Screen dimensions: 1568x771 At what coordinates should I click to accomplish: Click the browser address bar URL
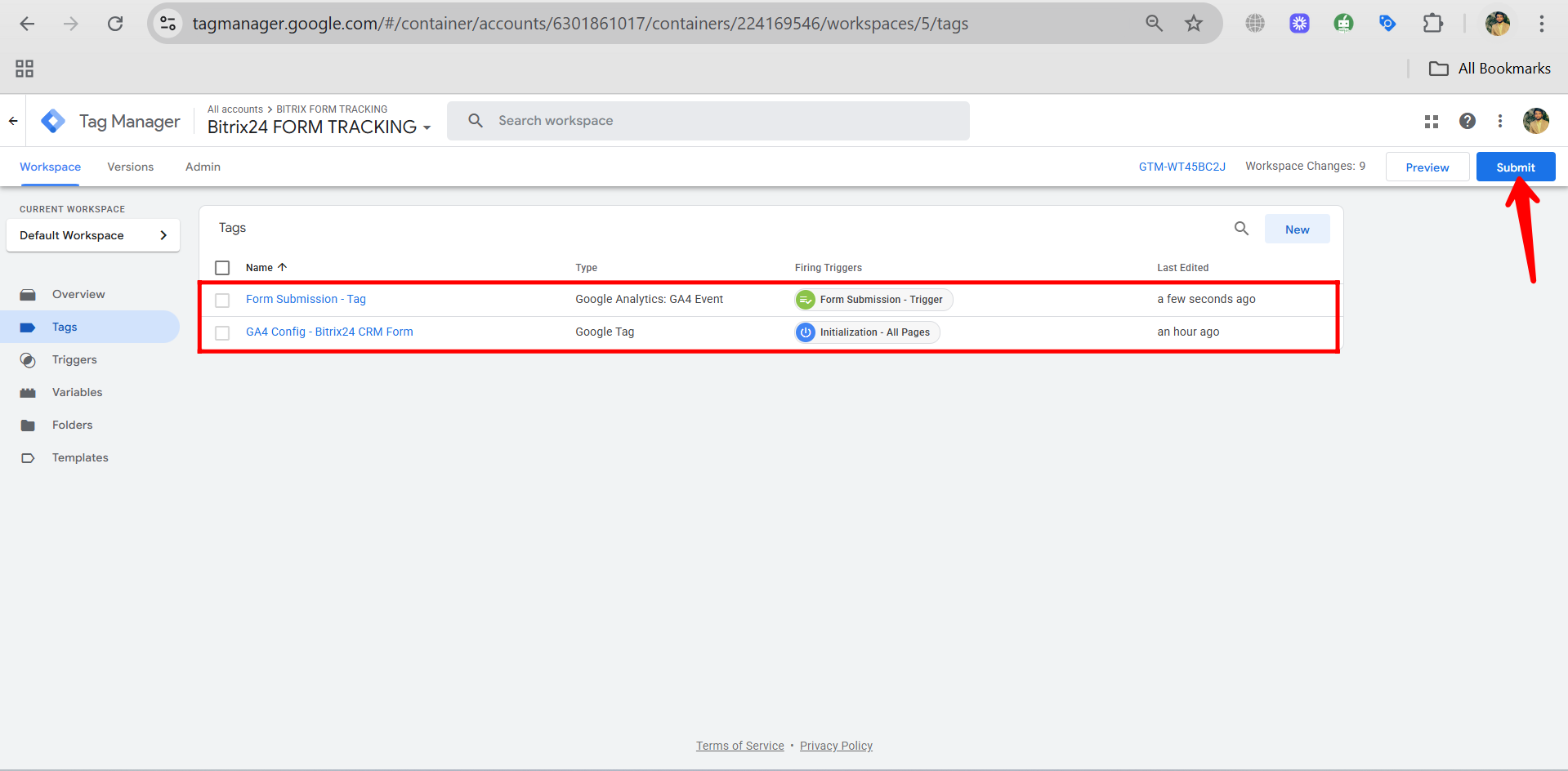tap(580, 24)
